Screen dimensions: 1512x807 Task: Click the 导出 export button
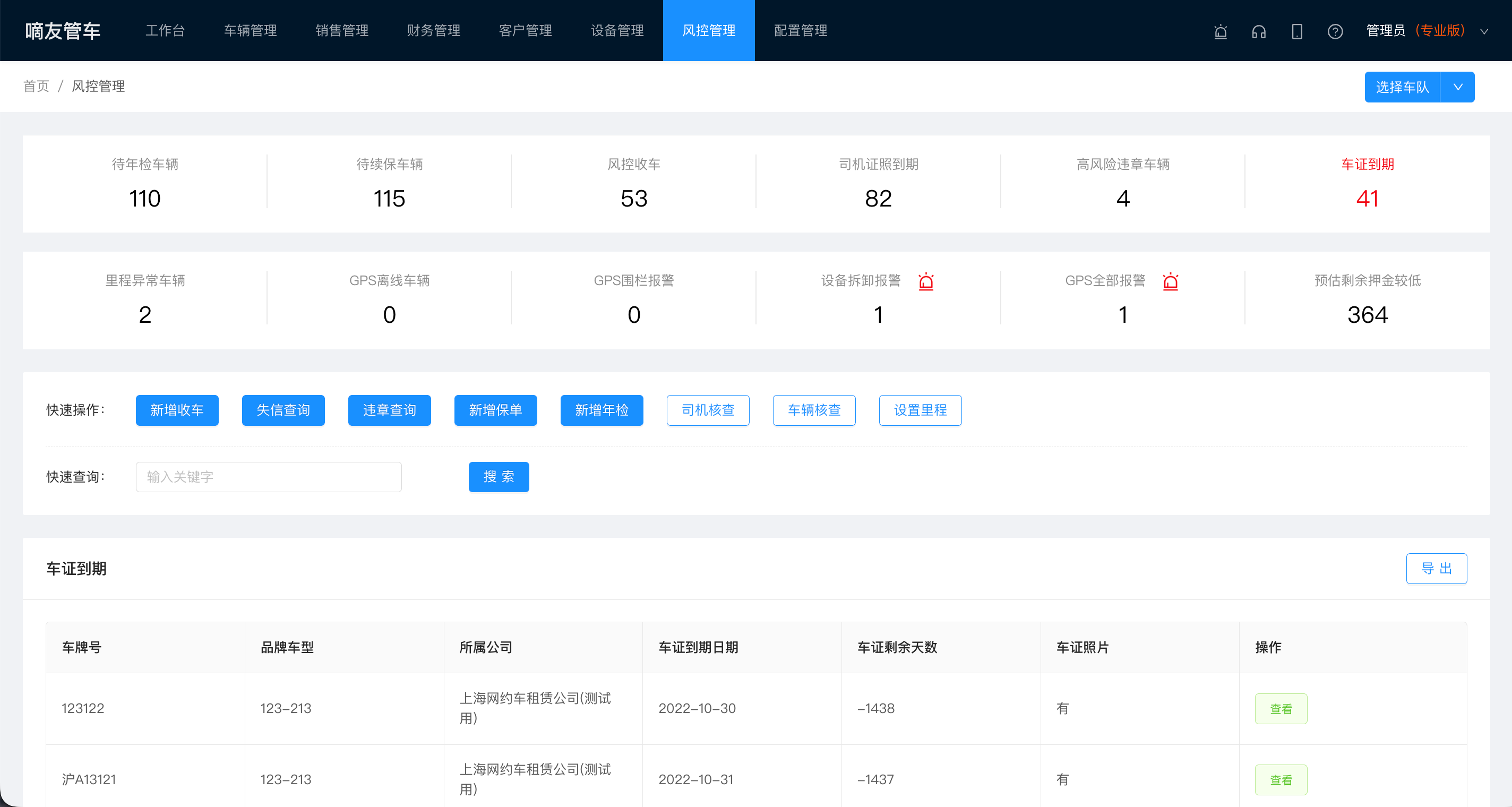click(1436, 568)
